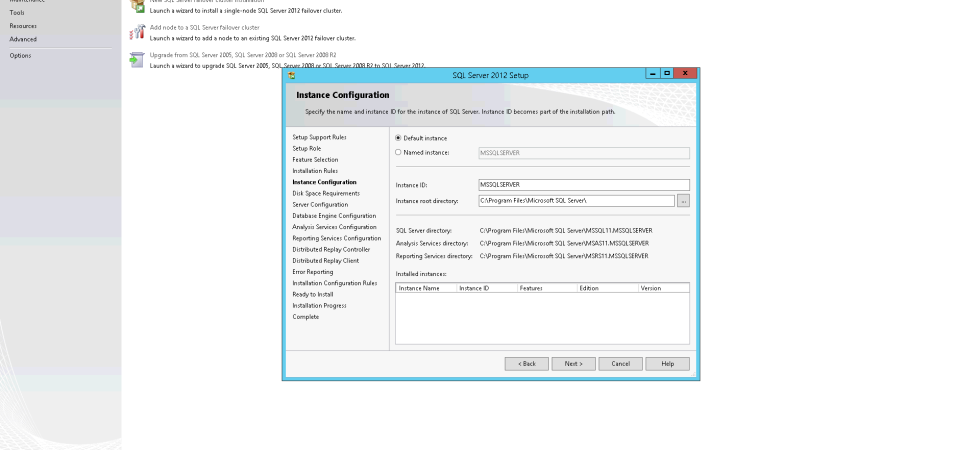Open Upgrade from SQL Server 2005, 2008 link
980x450 pixels.
coord(243,55)
